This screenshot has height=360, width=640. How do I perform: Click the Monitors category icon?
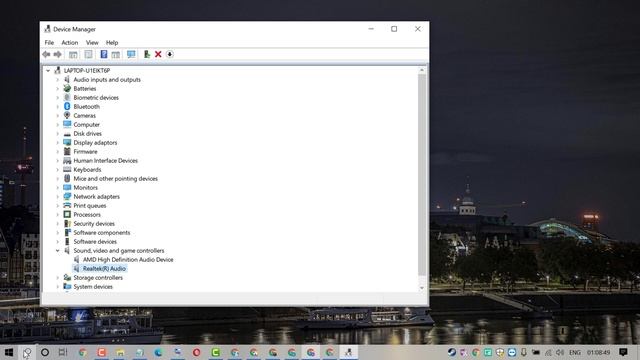(67, 187)
